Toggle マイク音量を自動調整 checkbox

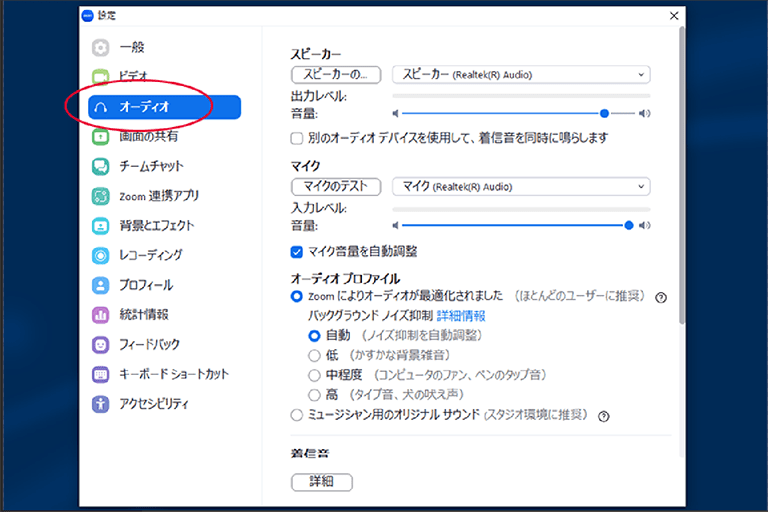click(x=296, y=252)
